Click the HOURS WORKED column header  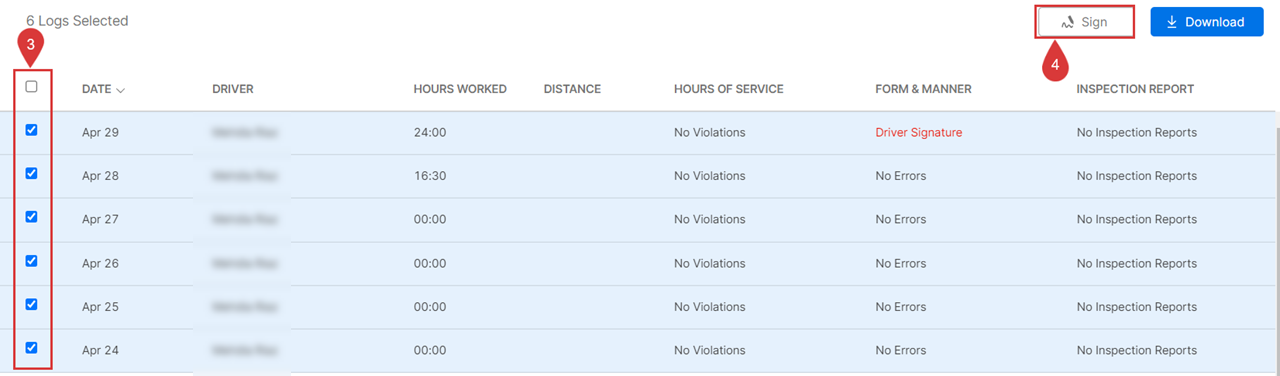(460, 89)
